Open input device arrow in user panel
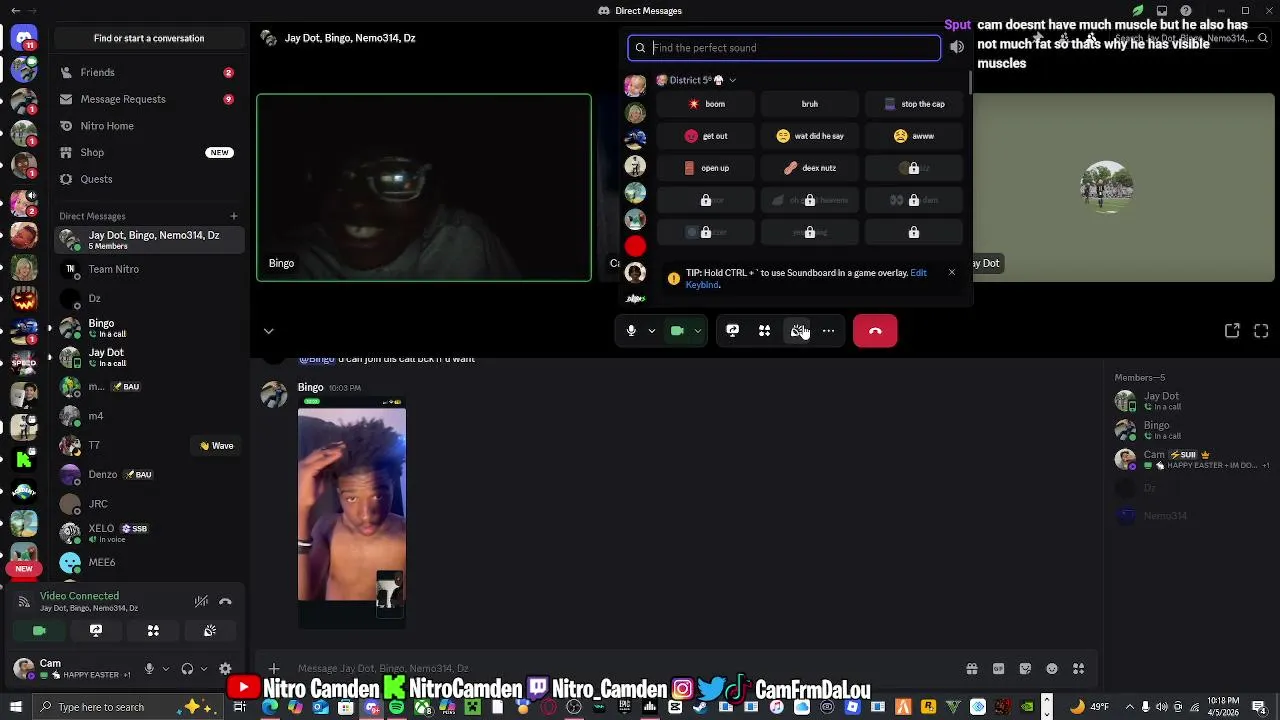This screenshot has width=1280, height=720. [166, 669]
